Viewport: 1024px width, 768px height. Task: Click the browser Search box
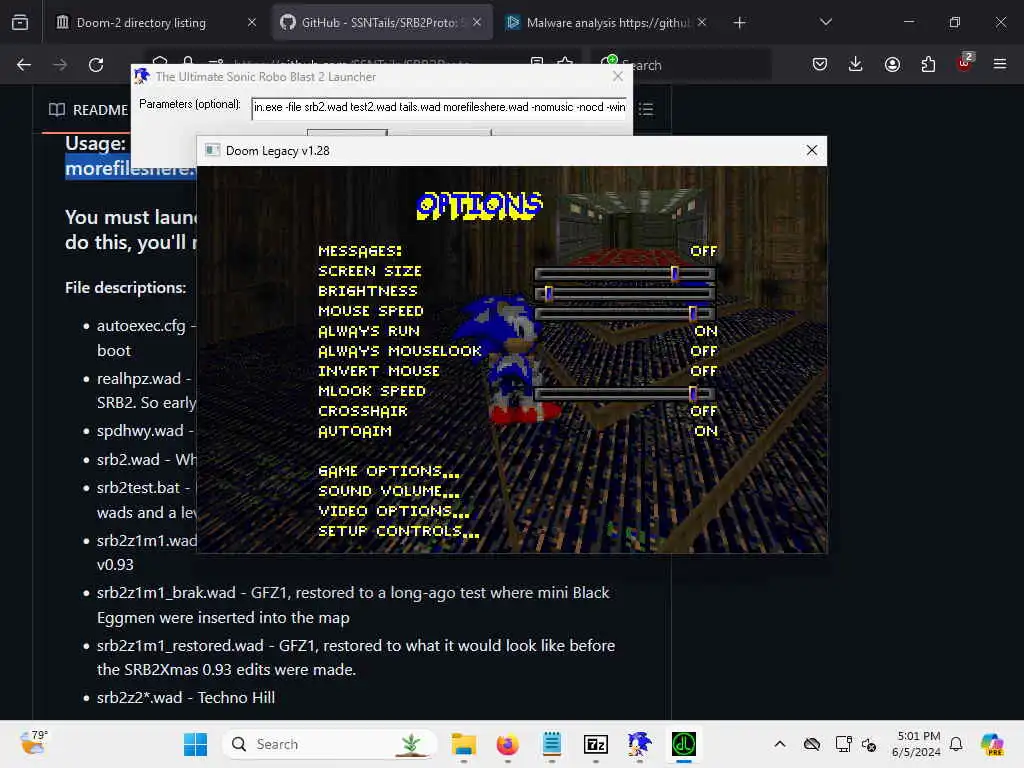coord(680,65)
